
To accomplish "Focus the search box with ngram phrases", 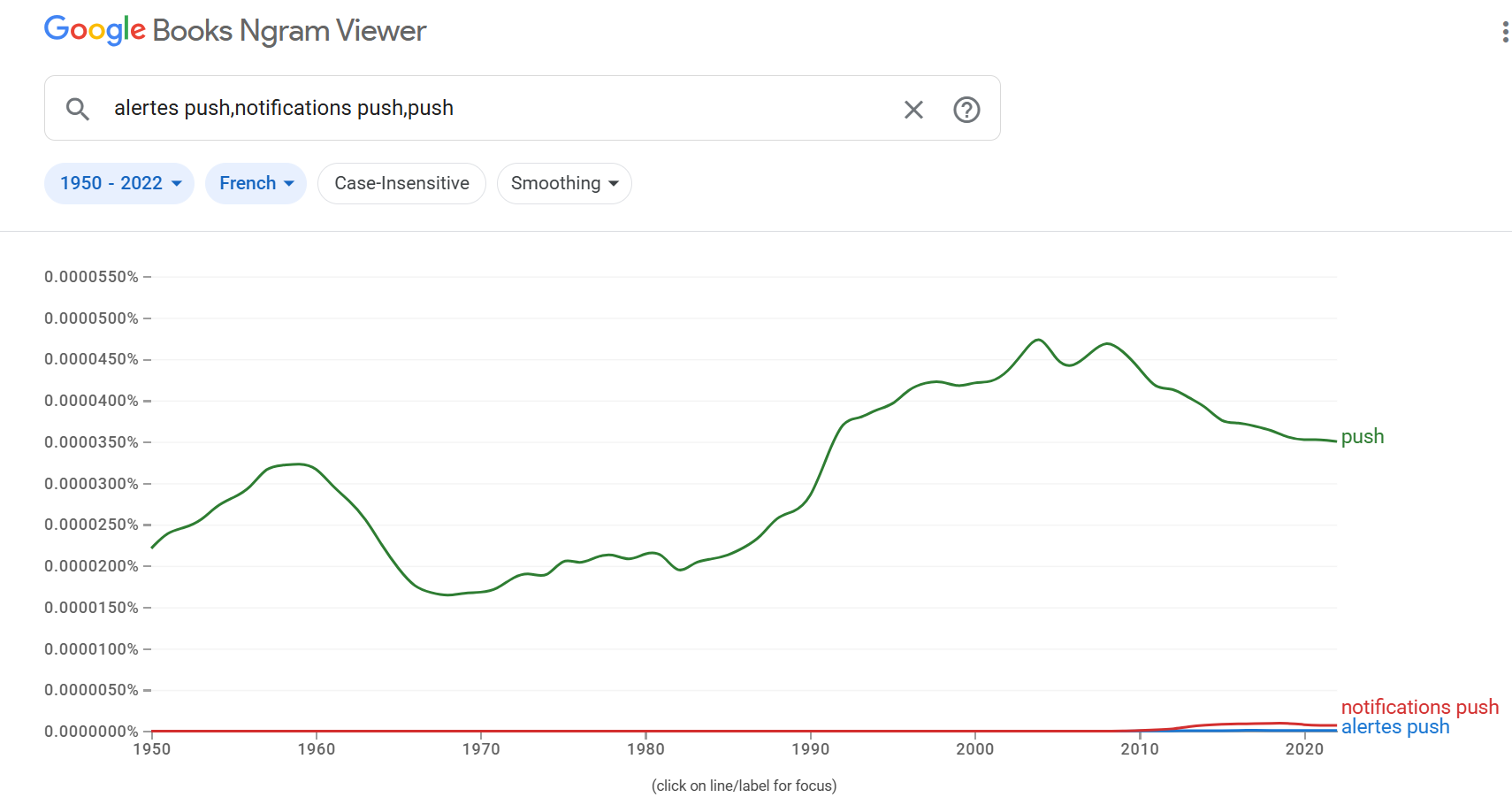I will click(495, 108).
